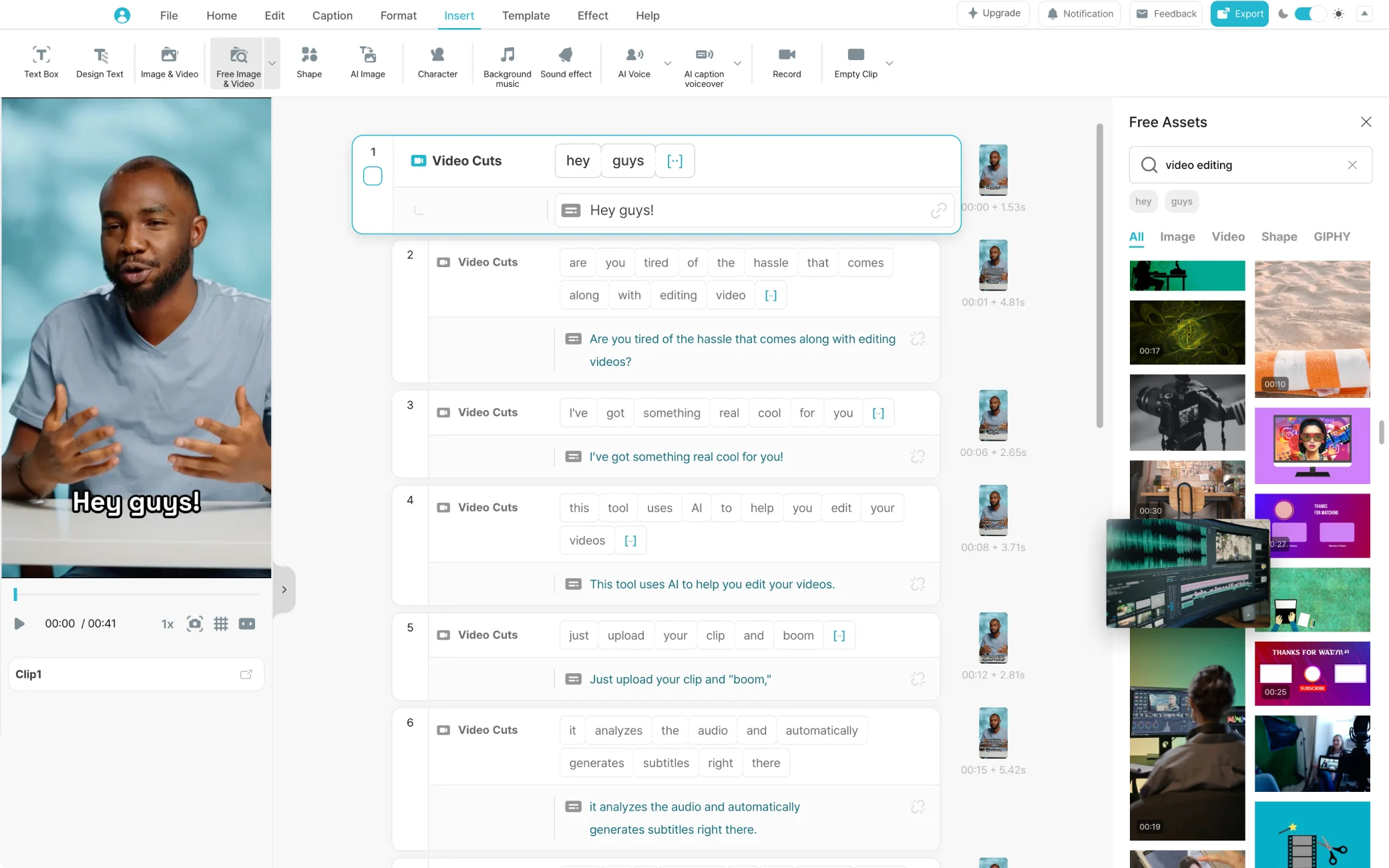This screenshot has width=1389, height=868.
Task: Open the Caption menu
Action: (332, 15)
